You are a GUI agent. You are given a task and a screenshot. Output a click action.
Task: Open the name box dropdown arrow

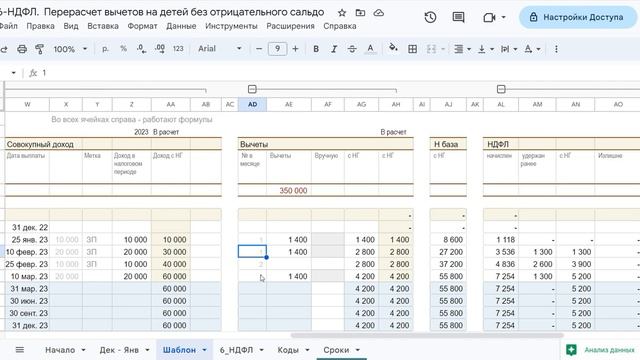pyautogui.click(x=13, y=73)
